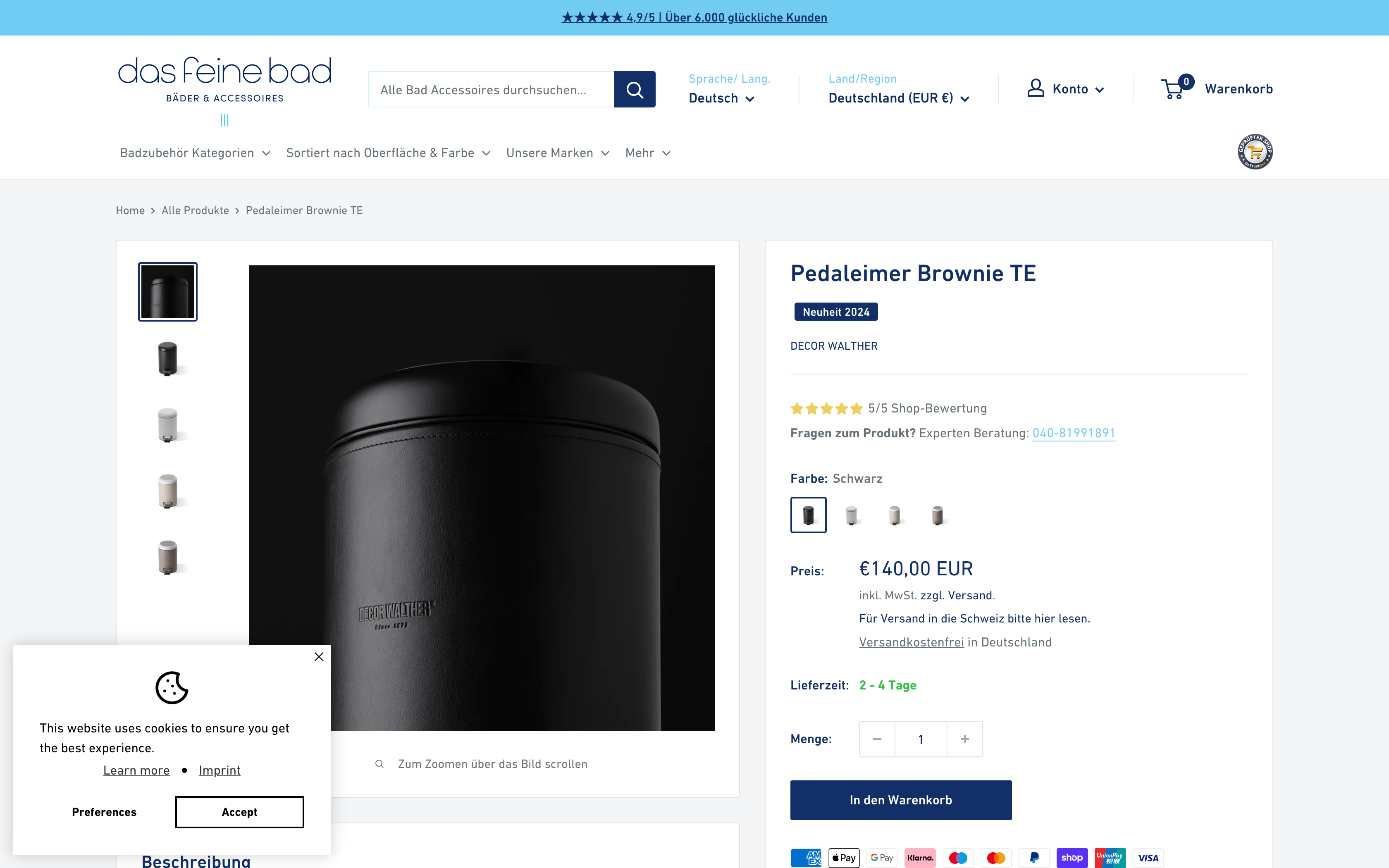Choose the taupe color swatch option
The width and height of the screenshot is (1389, 868).
938,515
